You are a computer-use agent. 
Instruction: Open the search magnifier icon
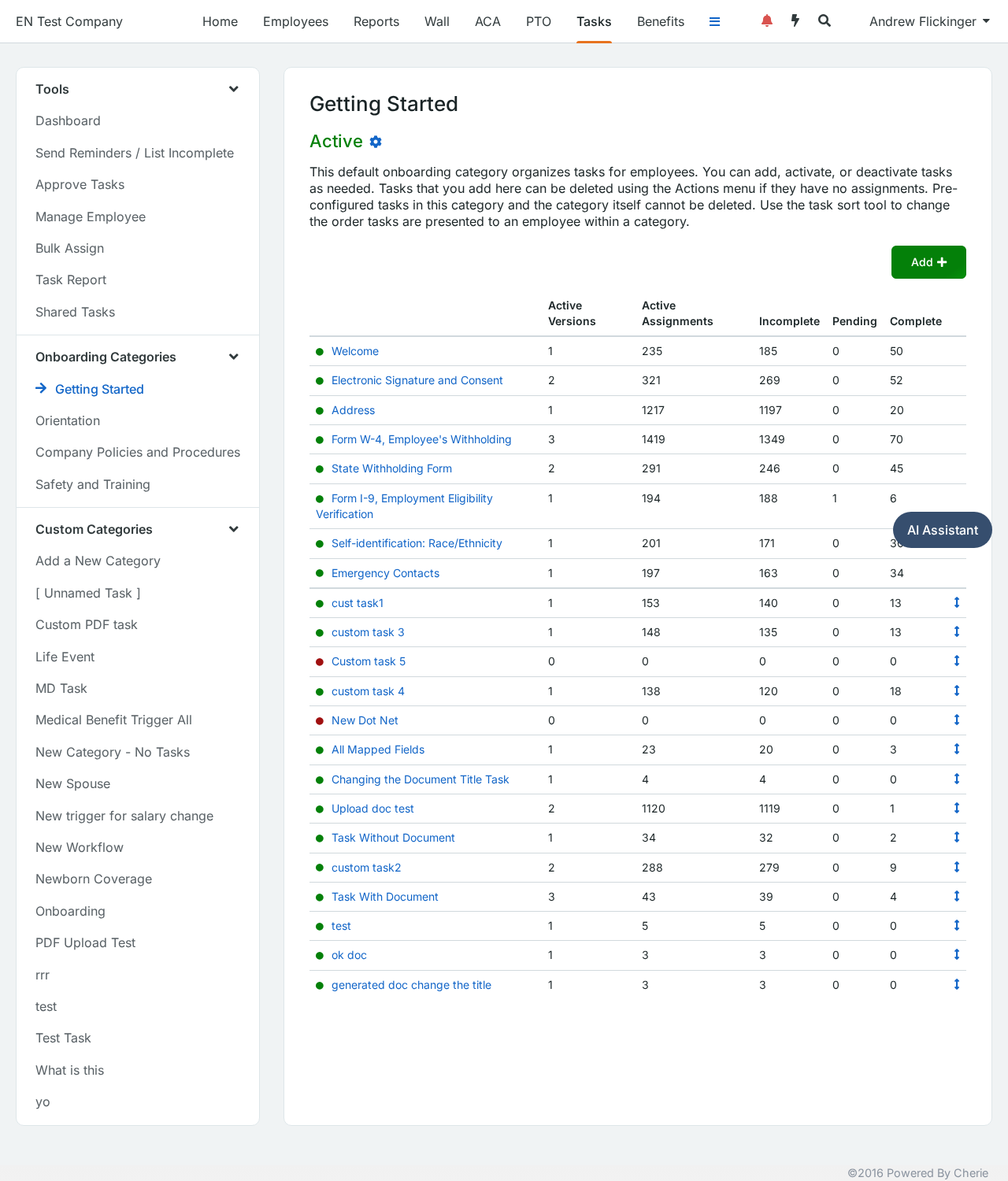click(x=825, y=21)
